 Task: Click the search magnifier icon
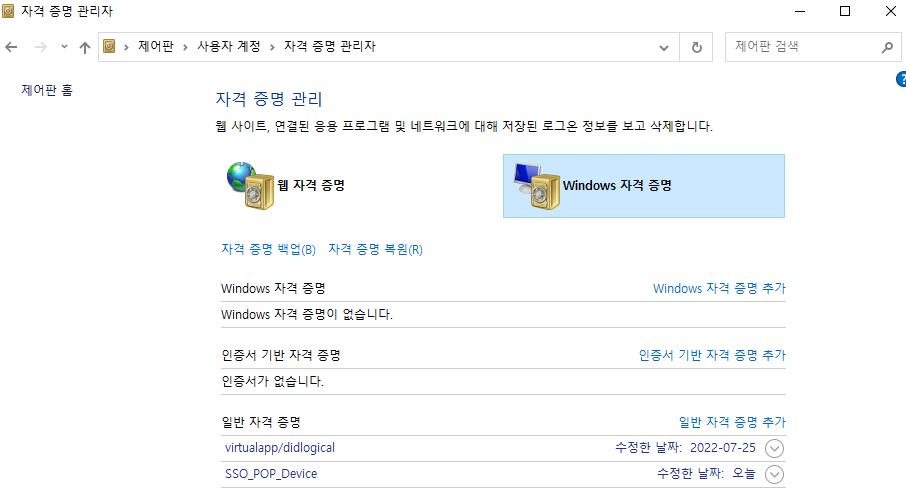coord(887,47)
